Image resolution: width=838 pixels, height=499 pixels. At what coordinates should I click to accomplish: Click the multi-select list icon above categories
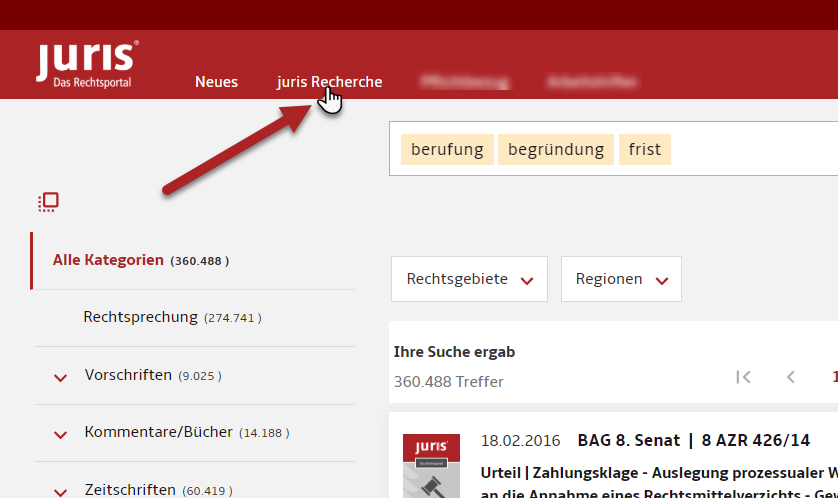click(x=48, y=202)
